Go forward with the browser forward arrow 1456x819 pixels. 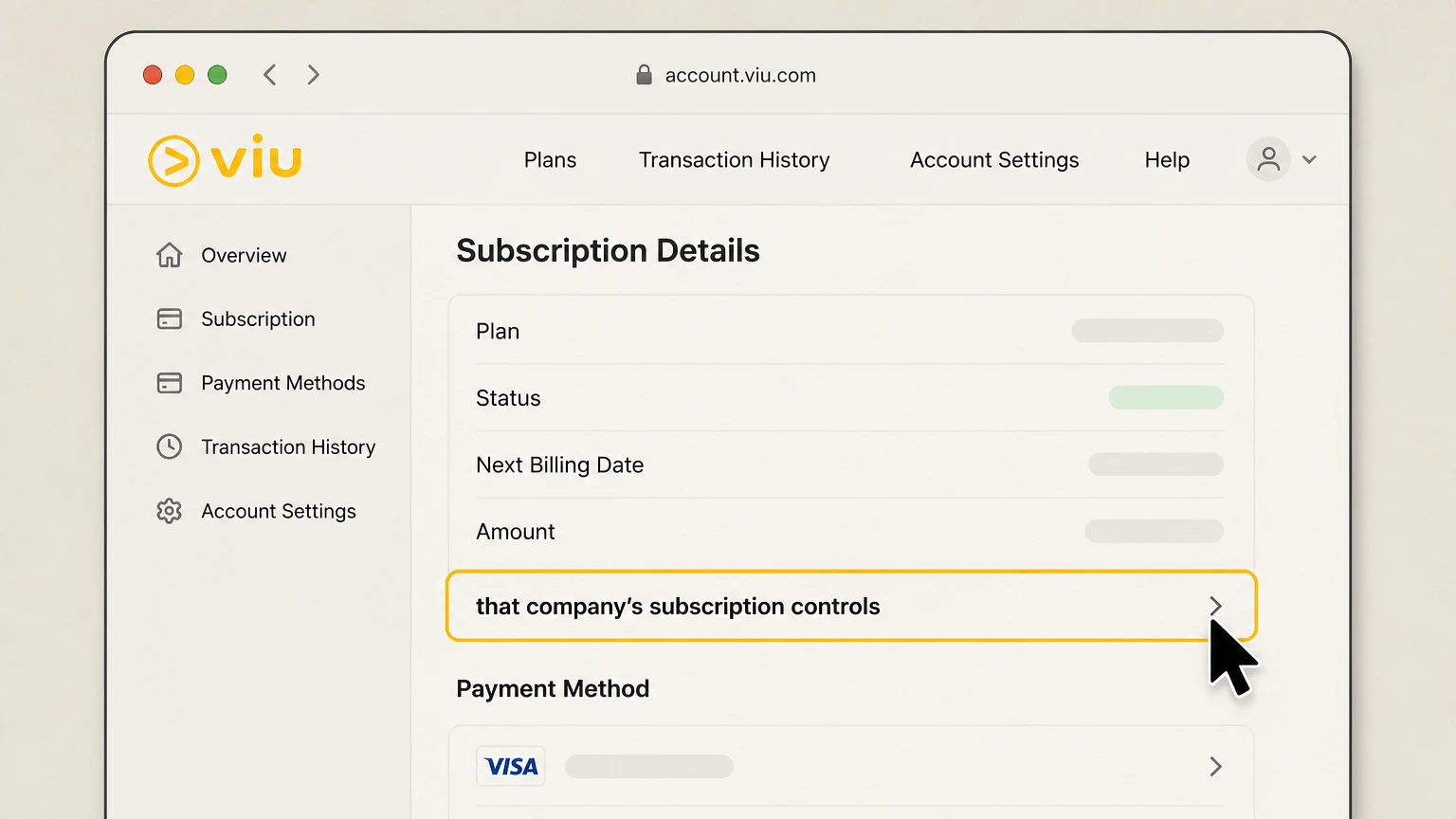pos(314,75)
